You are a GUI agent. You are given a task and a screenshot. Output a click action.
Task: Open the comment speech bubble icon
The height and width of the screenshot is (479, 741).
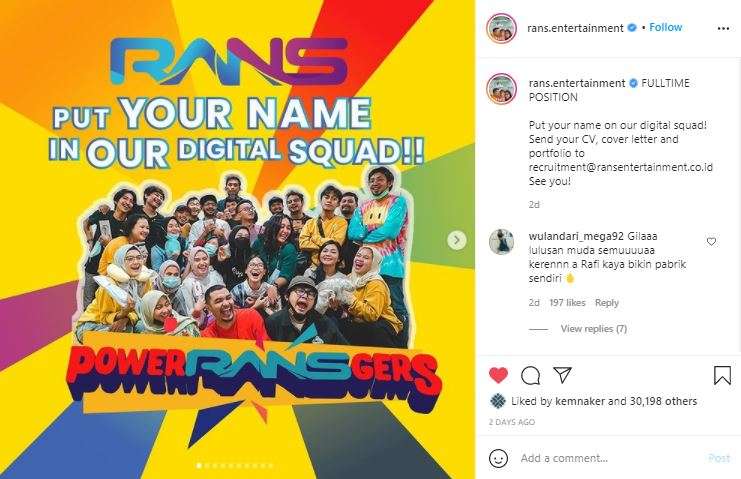tap(530, 376)
